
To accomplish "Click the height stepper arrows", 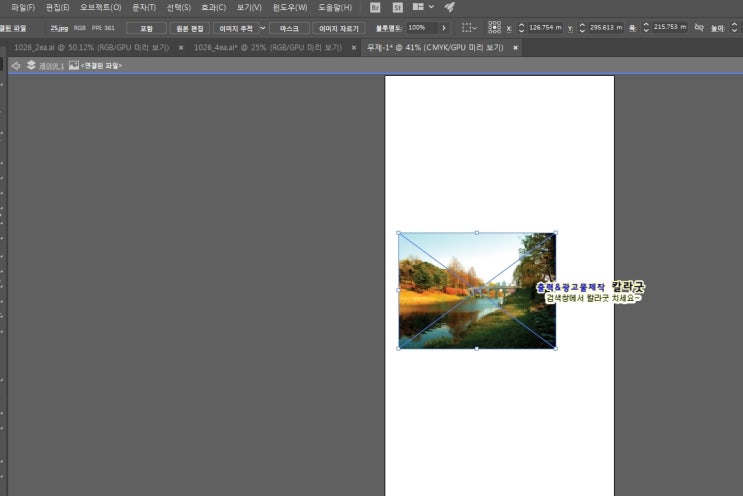I will coord(734,27).
